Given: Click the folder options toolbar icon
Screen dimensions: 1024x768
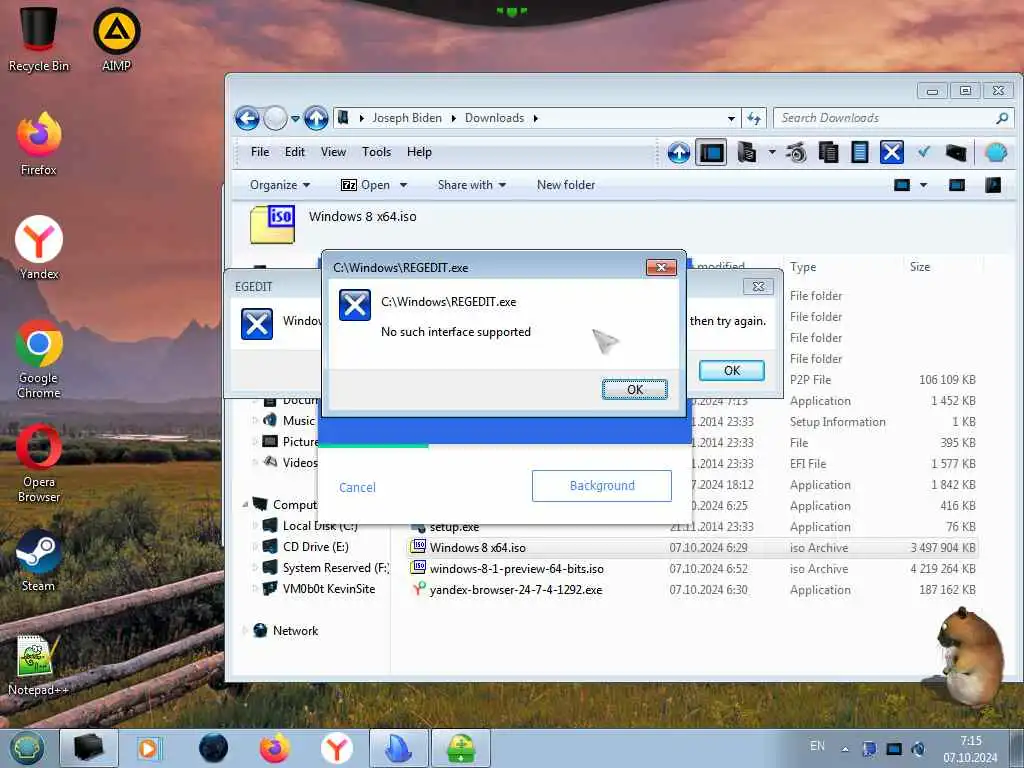Looking at the screenshot, I should [x=746, y=153].
